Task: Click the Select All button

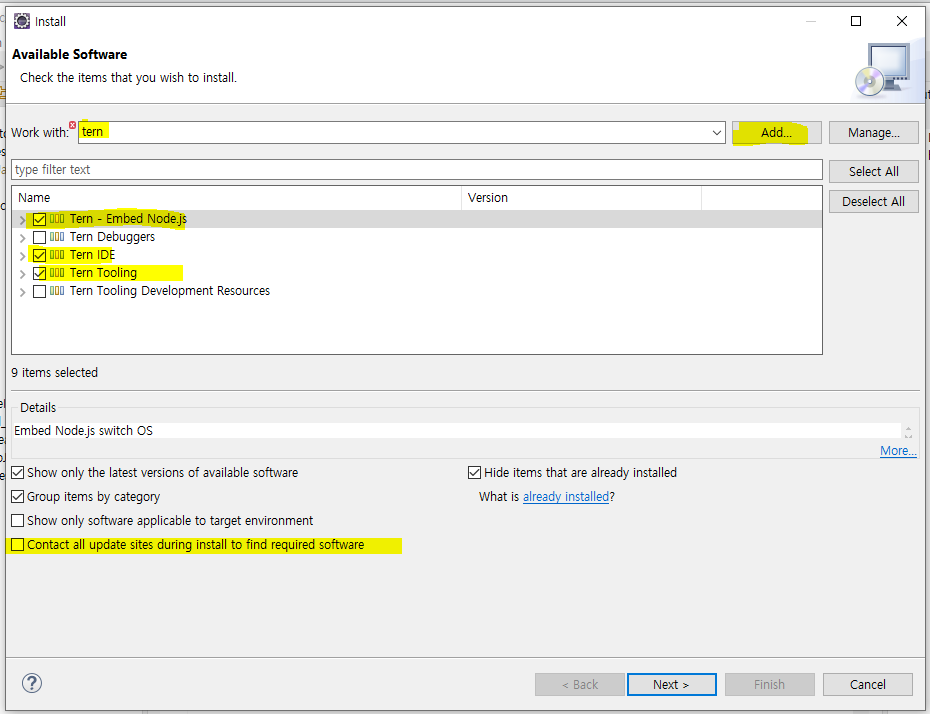Action: (x=874, y=171)
